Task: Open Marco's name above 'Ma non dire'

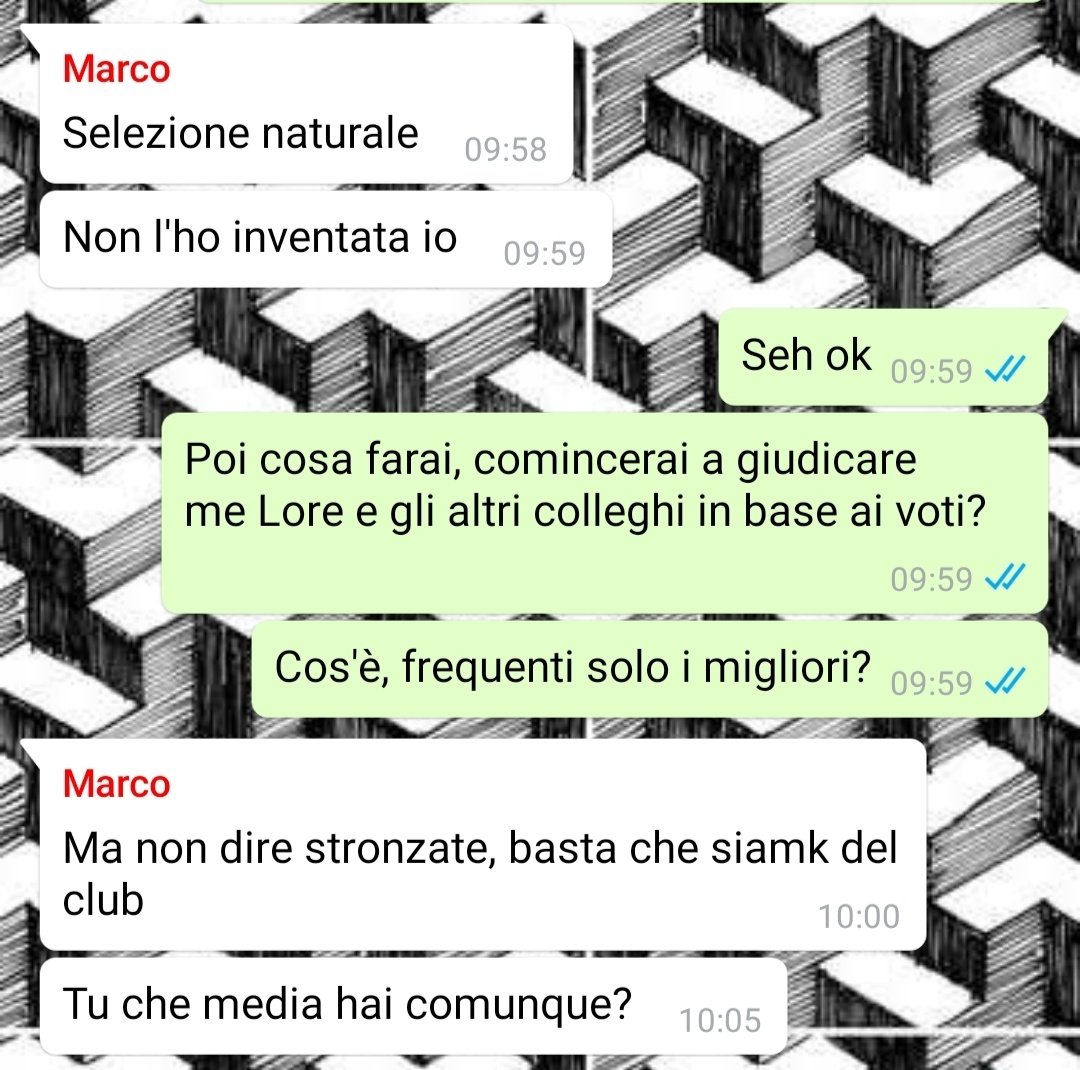Action: pos(116,784)
